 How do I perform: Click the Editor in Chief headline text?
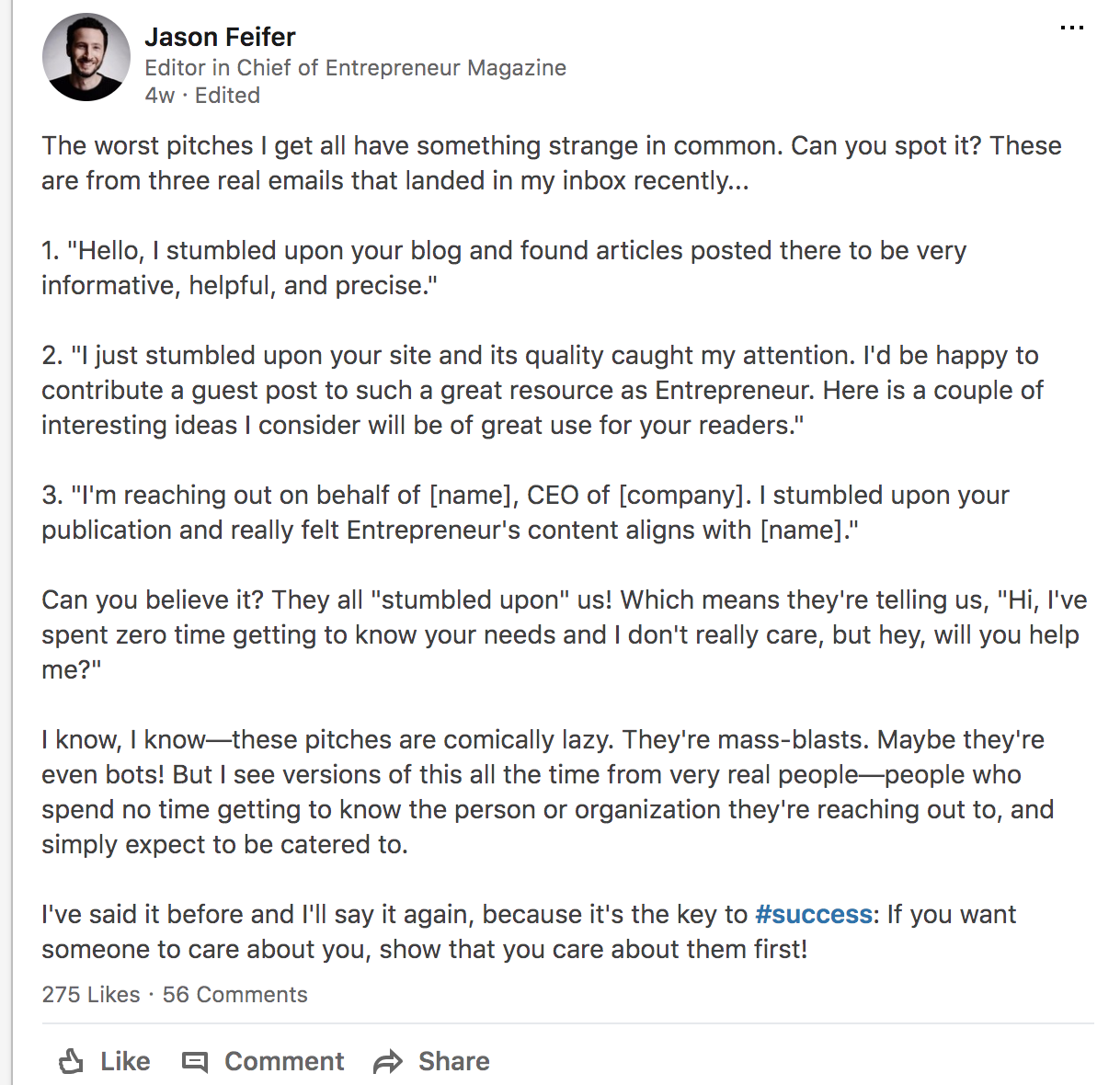click(355, 68)
